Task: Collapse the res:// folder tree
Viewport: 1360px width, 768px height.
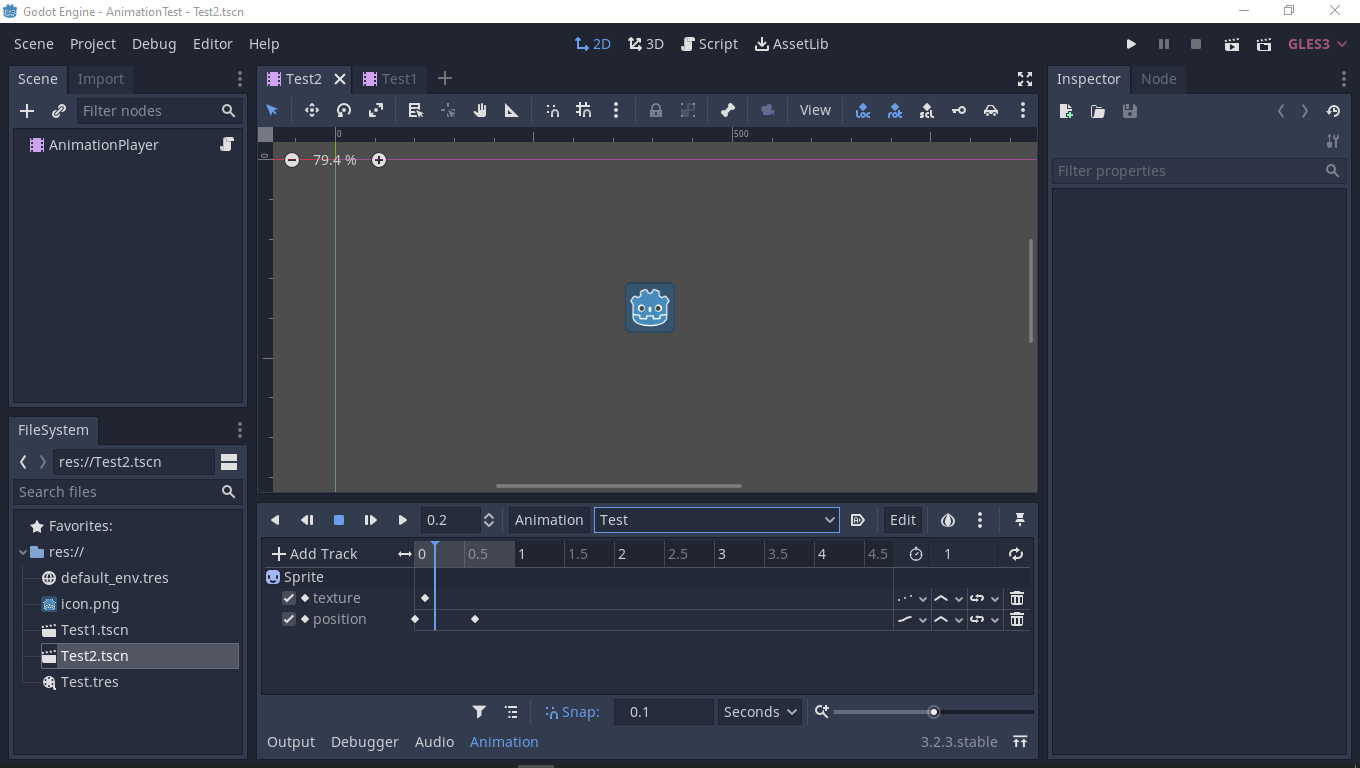Action: [x=21, y=551]
